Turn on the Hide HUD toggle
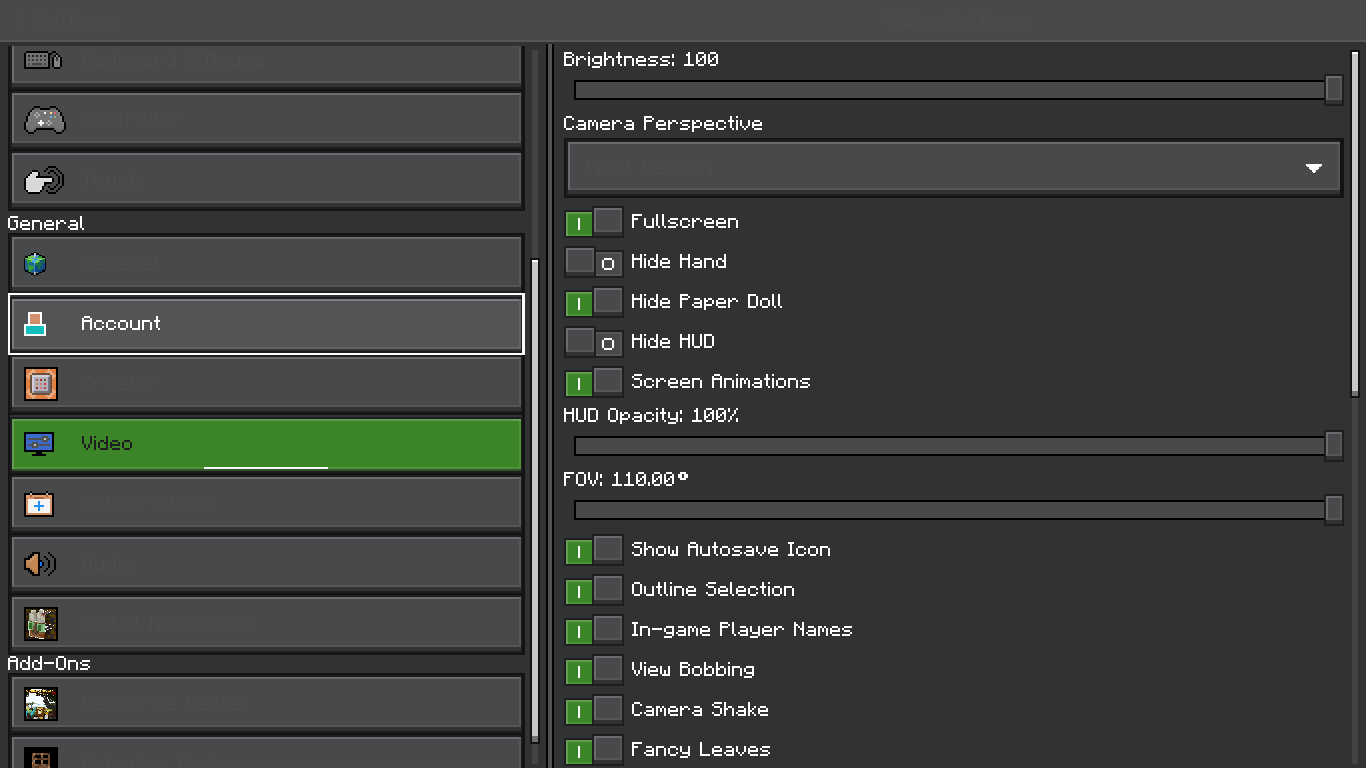 pos(594,342)
